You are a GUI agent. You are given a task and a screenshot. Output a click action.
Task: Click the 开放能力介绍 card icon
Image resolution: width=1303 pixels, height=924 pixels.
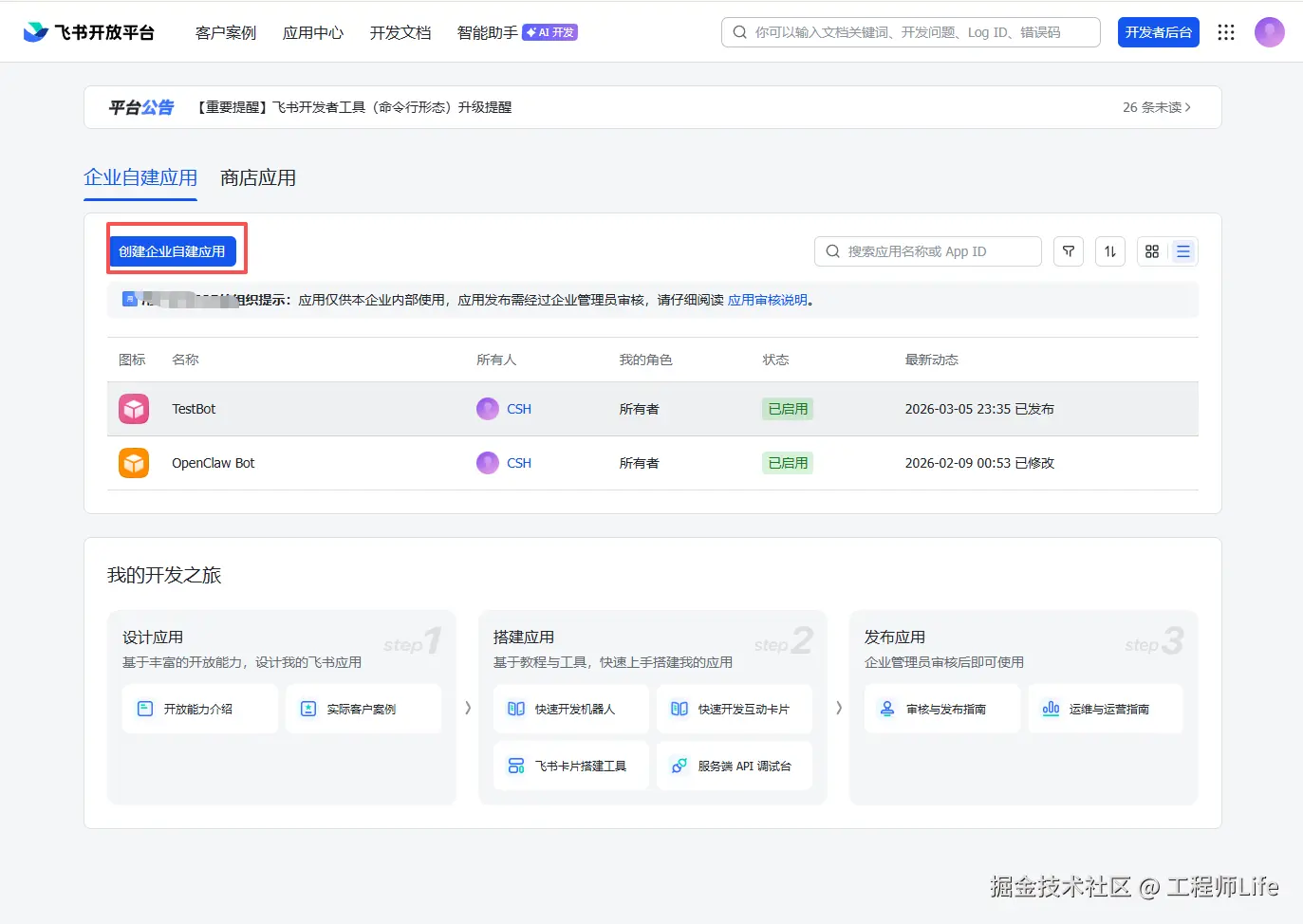(x=145, y=709)
